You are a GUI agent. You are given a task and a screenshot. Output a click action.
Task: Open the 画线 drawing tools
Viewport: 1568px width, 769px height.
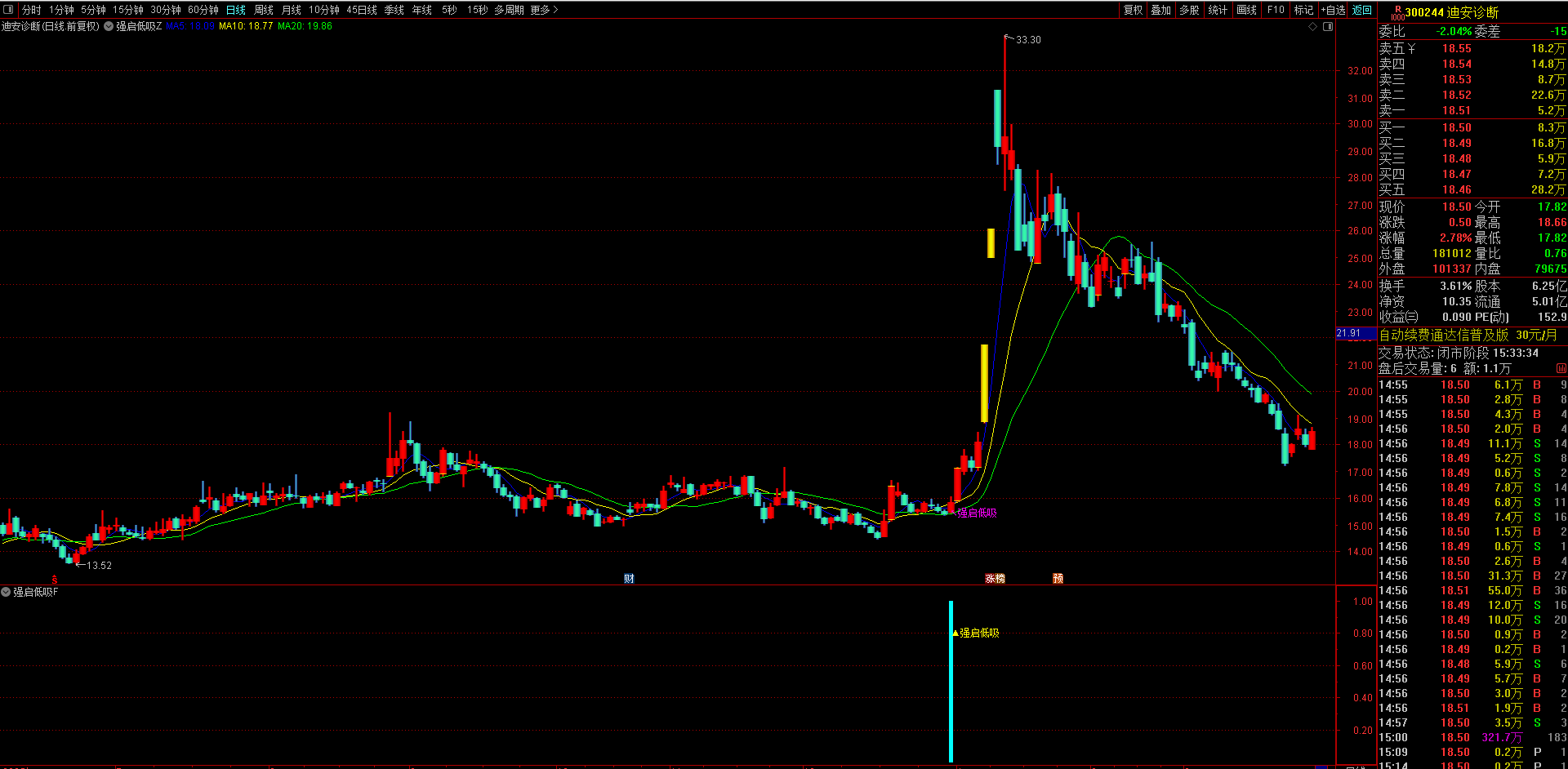[1247, 10]
